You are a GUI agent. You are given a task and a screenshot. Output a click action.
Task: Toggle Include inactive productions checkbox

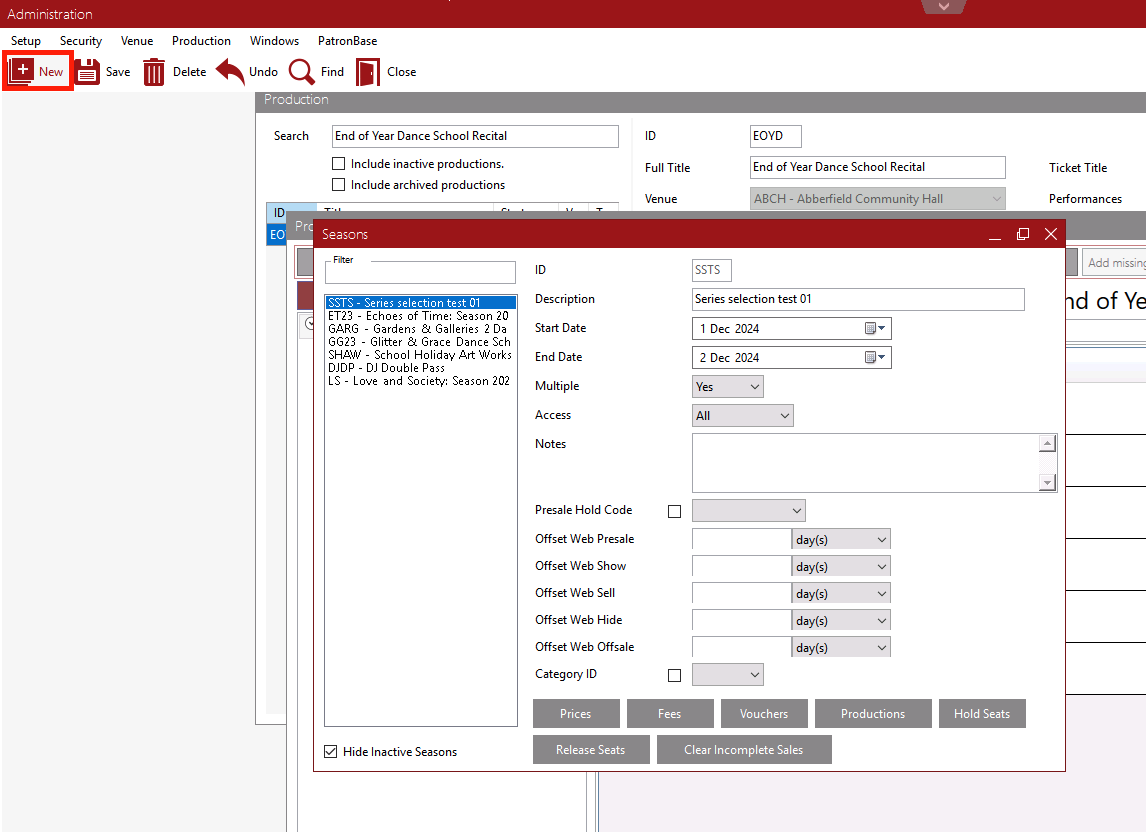338,164
